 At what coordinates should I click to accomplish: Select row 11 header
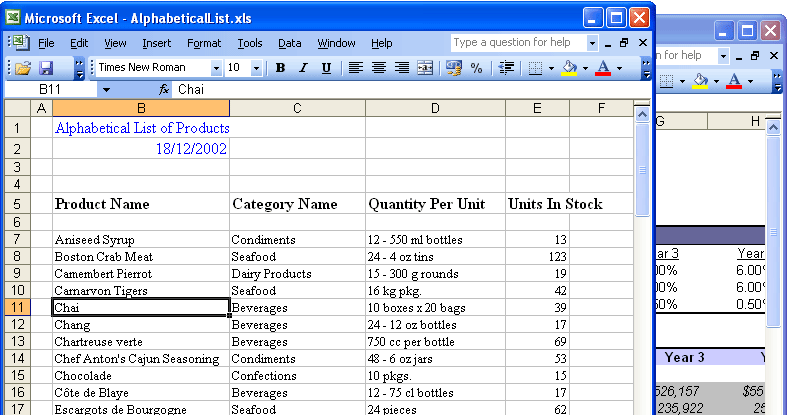point(16,308)
